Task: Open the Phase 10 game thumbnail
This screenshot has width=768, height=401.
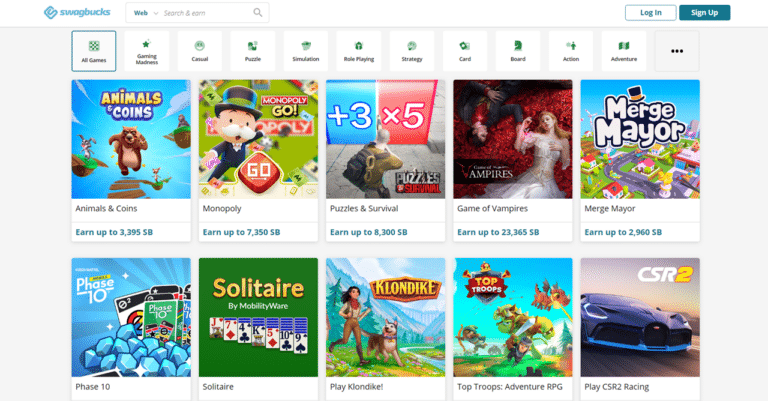Action: coord(131,317)
